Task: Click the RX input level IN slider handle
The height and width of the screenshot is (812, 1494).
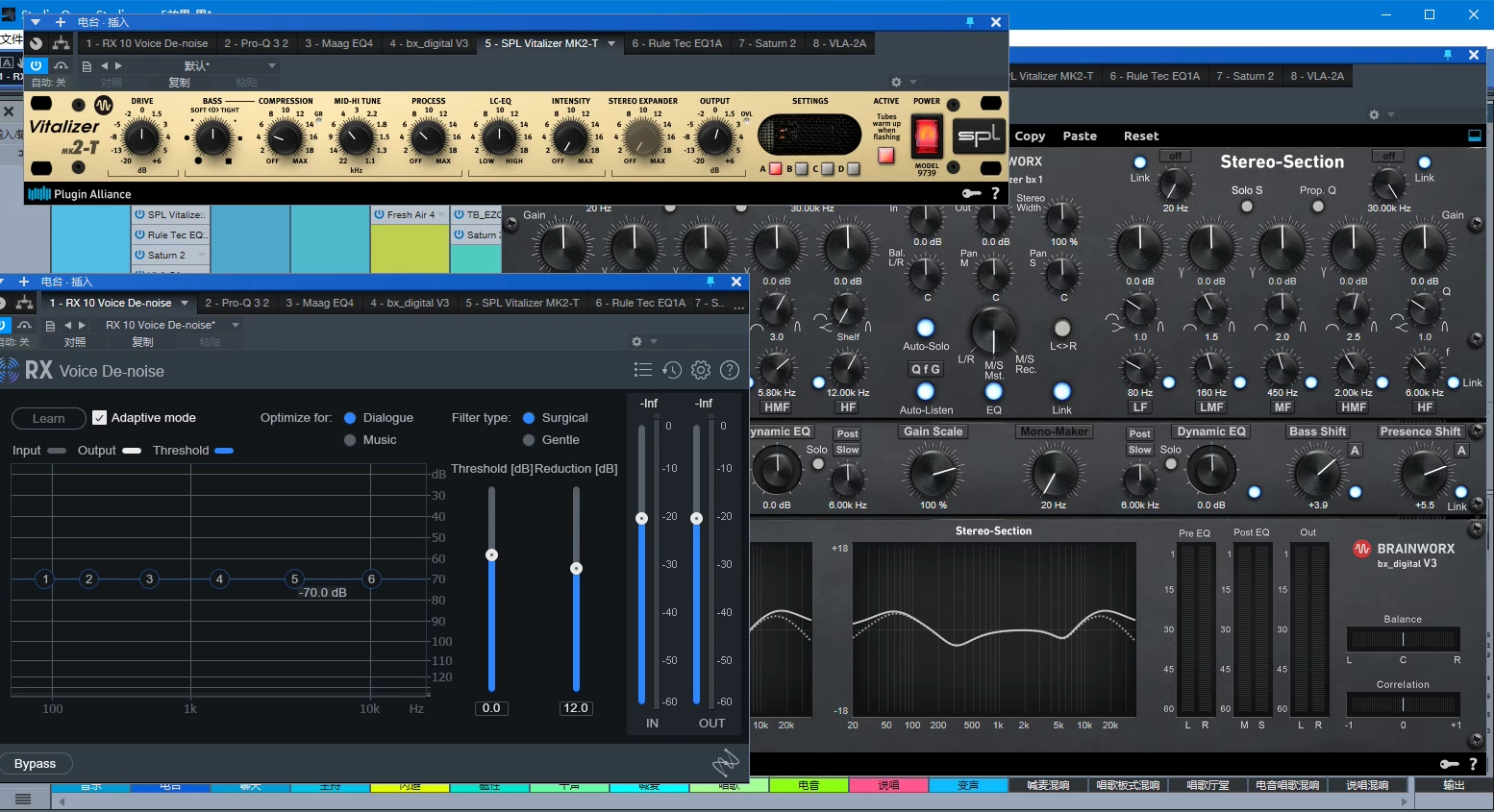Action: (x=642, y=518)
